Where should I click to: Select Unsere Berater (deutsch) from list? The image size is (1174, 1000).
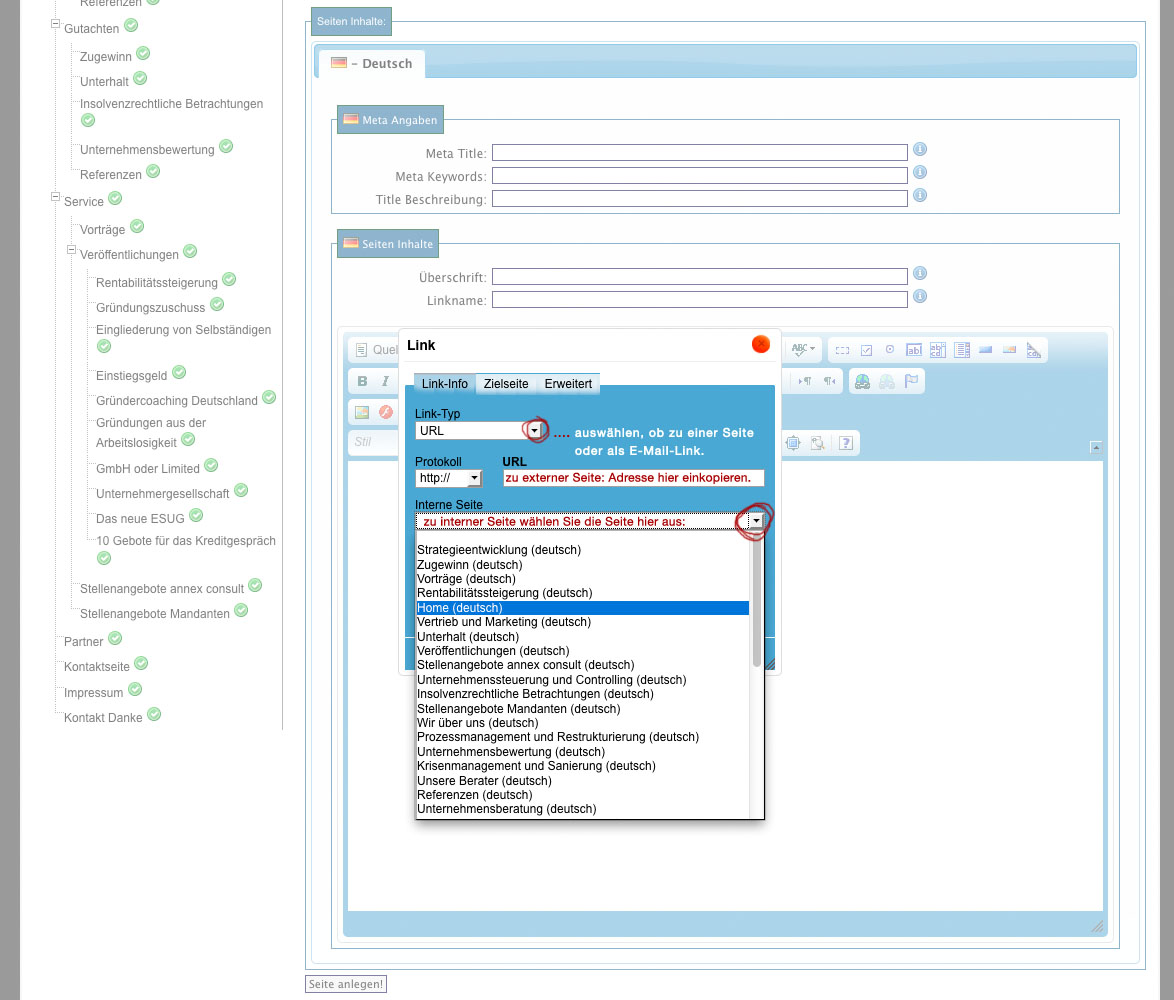(x=484, y=780)
